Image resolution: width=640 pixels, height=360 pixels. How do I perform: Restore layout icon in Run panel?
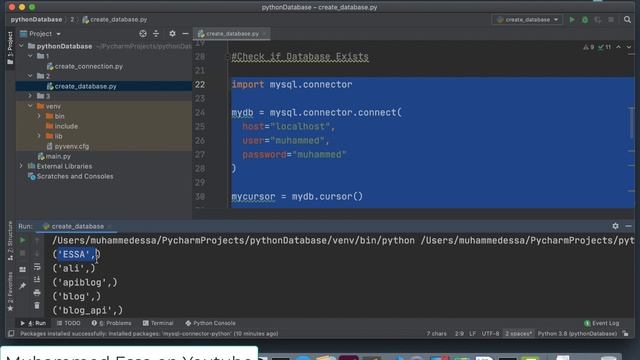tap(23, 269)
